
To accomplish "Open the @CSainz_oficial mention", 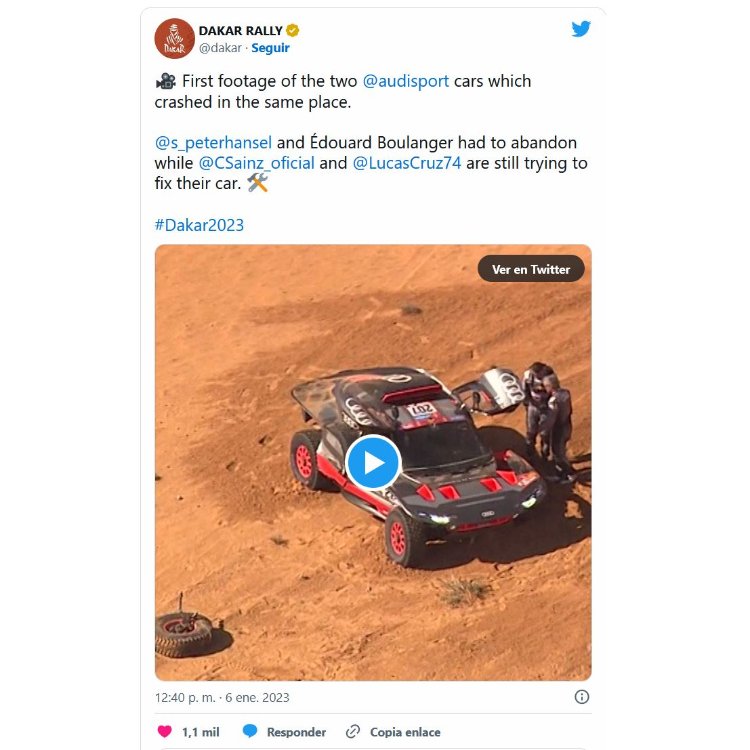I will (256, 164).
